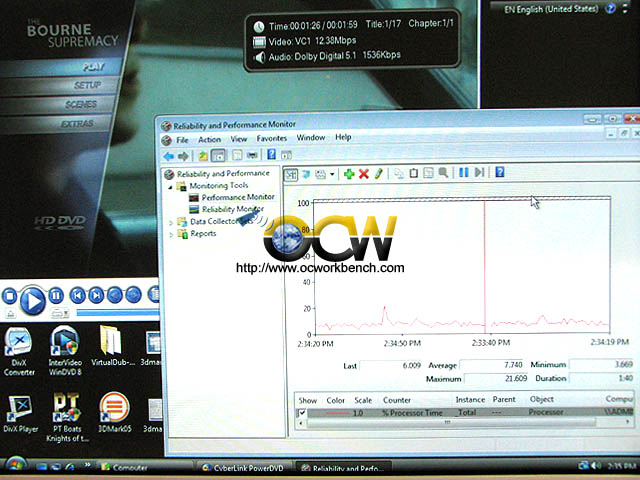Screen dimensions: 640x480
Task: Open the Help menu
Action: pos(343,137)
